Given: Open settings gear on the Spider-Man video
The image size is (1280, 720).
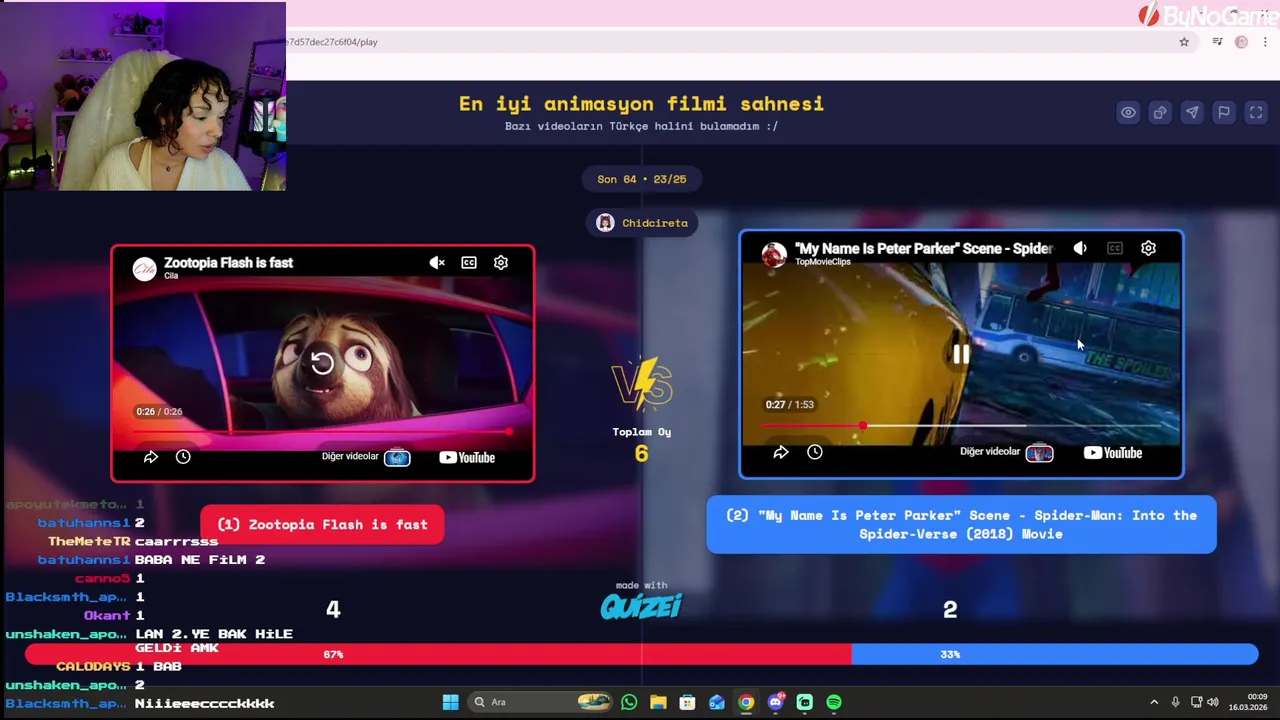Looking at the screenshot, I should click(x=1148, y=248).
